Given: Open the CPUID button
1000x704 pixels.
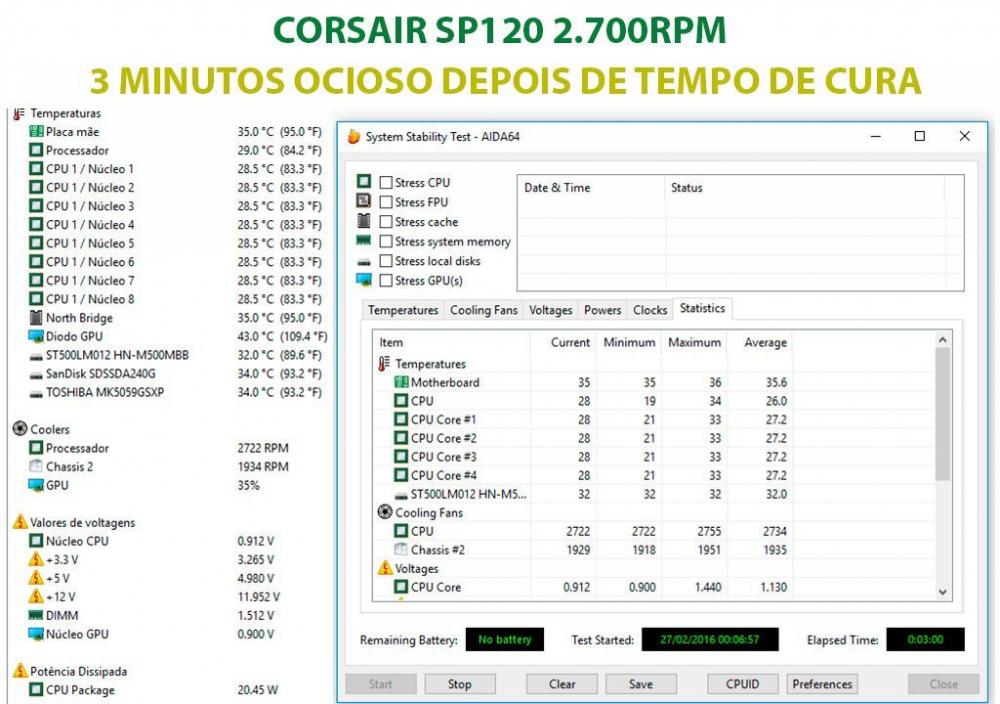Looking at the screenshot, I should click(x=742, y=684).
